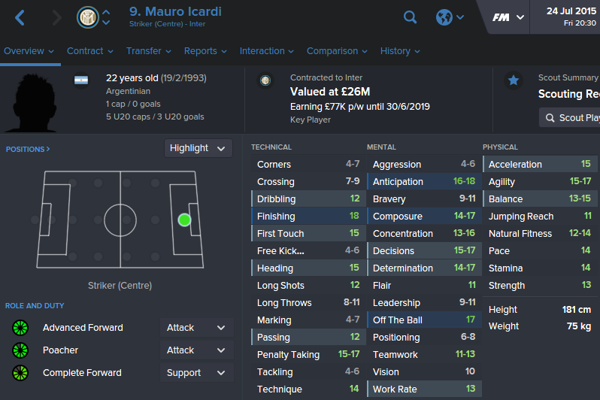Open the Highlight dropdown

click(198, 148)
